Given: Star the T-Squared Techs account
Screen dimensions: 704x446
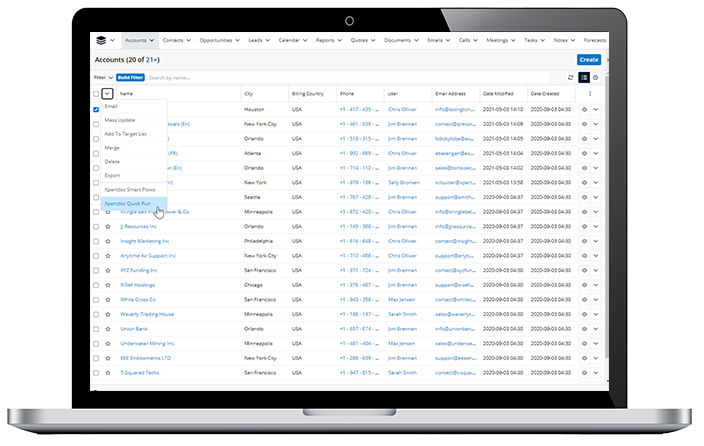Looking at the screenshot, I should 108,371.
